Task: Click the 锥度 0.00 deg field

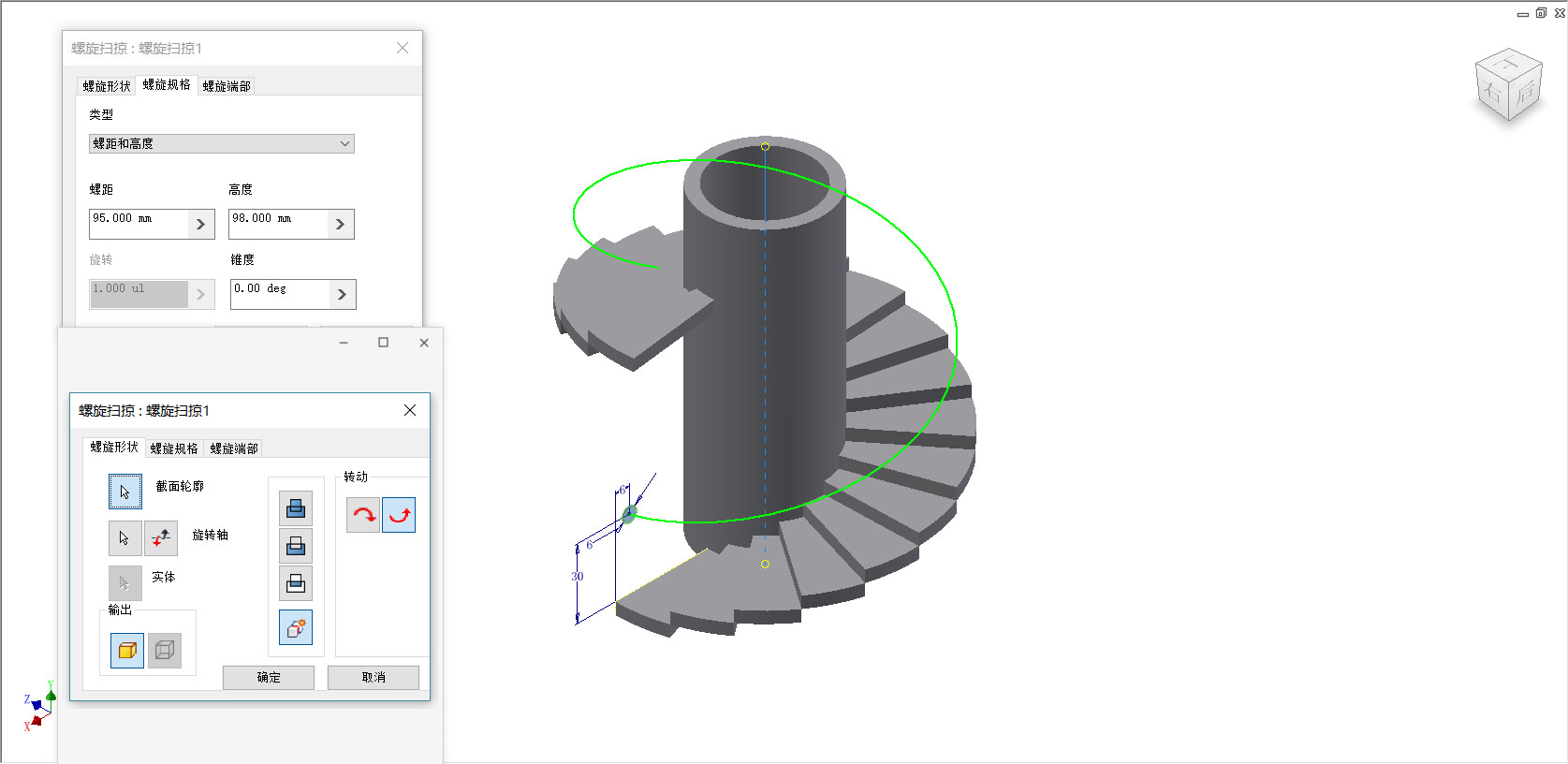Action: pos(280,294)
